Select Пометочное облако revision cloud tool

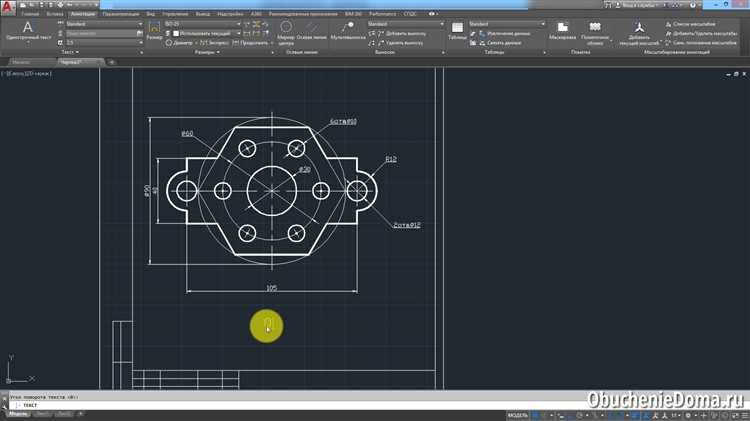595,33
